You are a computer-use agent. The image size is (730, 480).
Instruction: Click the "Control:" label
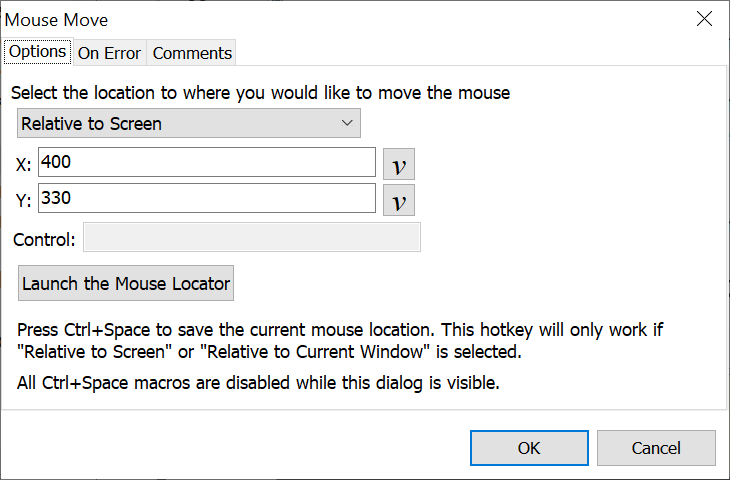pyautogui.click(x=45, y=240)
